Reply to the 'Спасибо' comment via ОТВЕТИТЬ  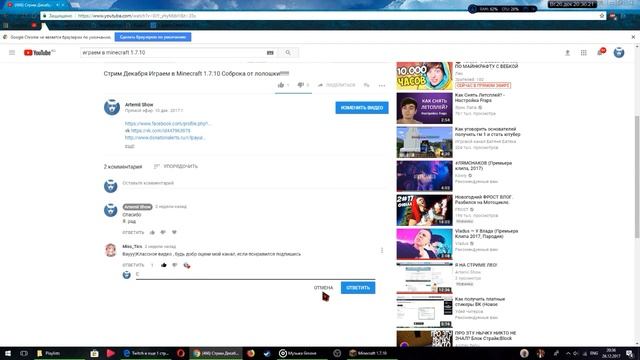tap(133, 232)
